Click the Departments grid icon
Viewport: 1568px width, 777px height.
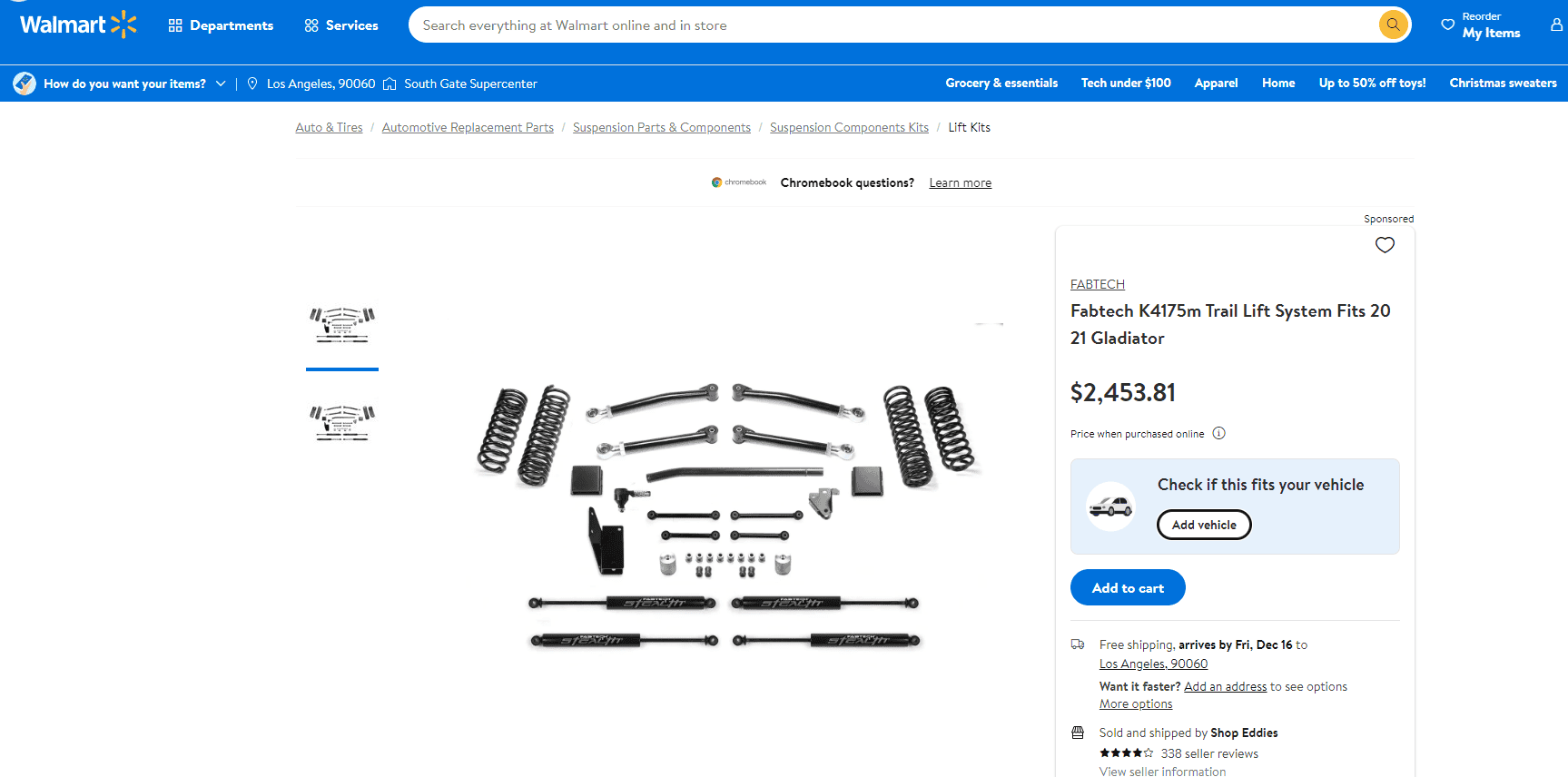[x=175, y=25]
